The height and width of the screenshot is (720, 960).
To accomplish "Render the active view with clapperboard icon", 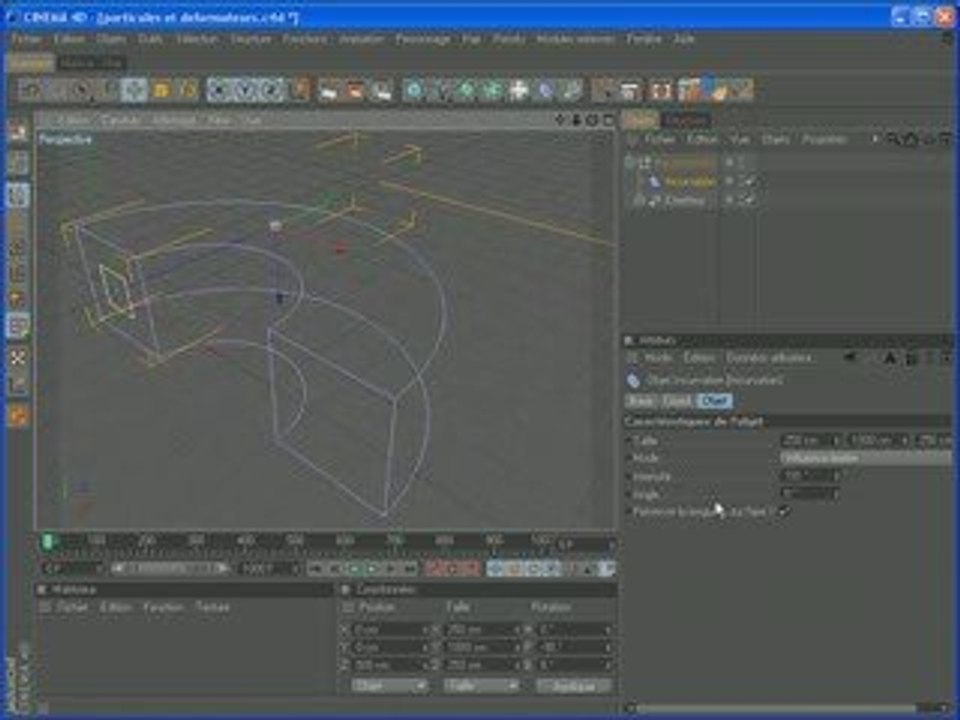I will pos(329,91).
